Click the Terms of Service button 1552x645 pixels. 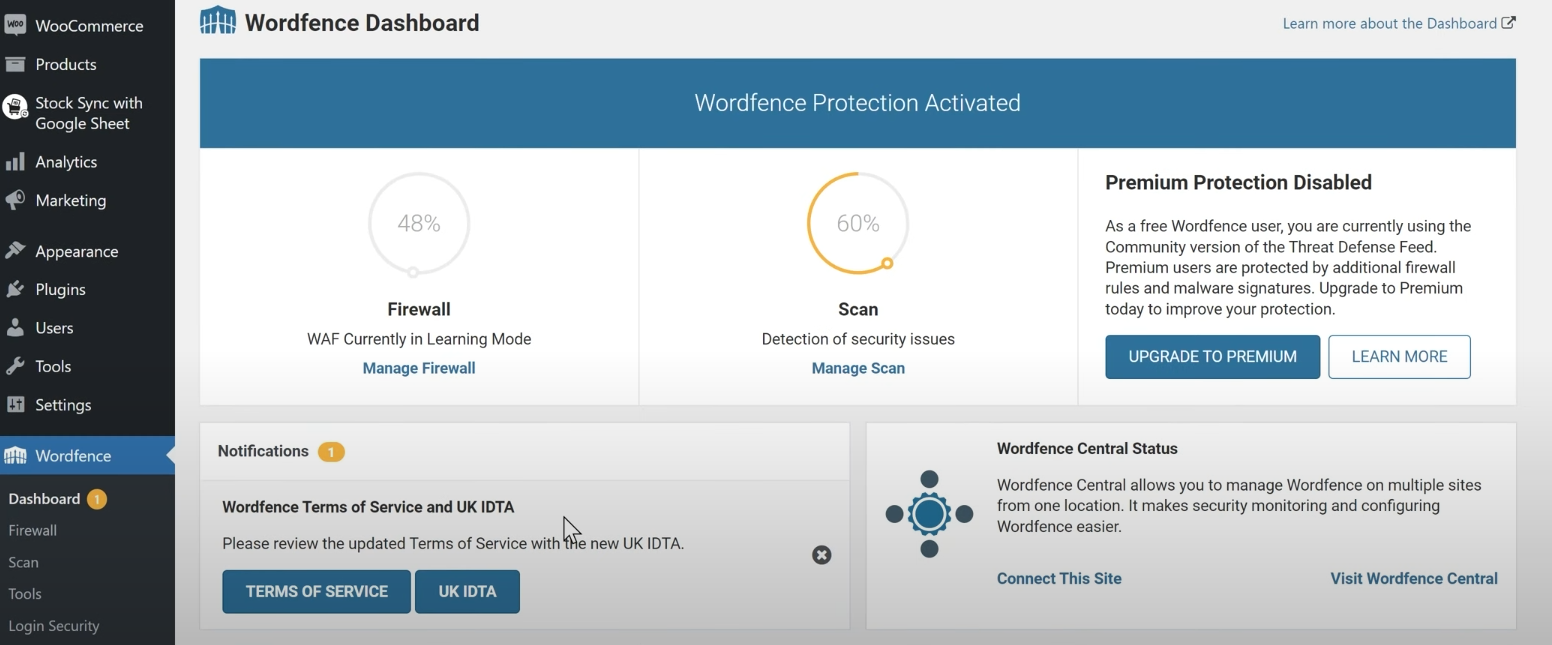[316, 591]
